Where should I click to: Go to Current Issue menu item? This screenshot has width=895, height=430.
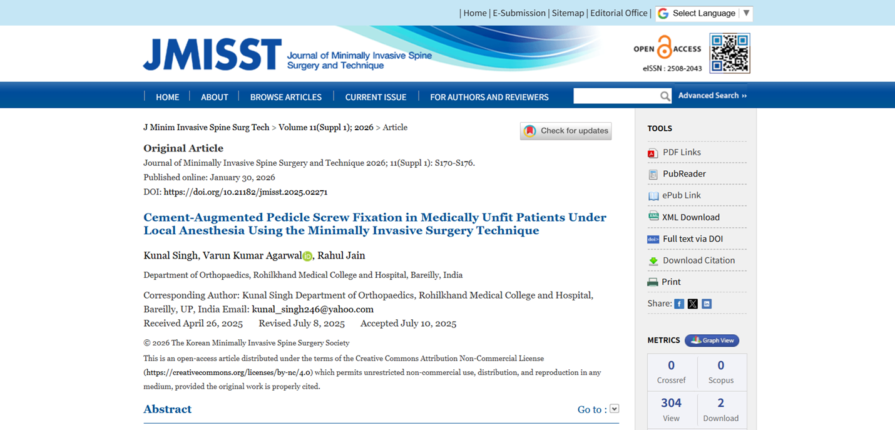coord(376,97)
